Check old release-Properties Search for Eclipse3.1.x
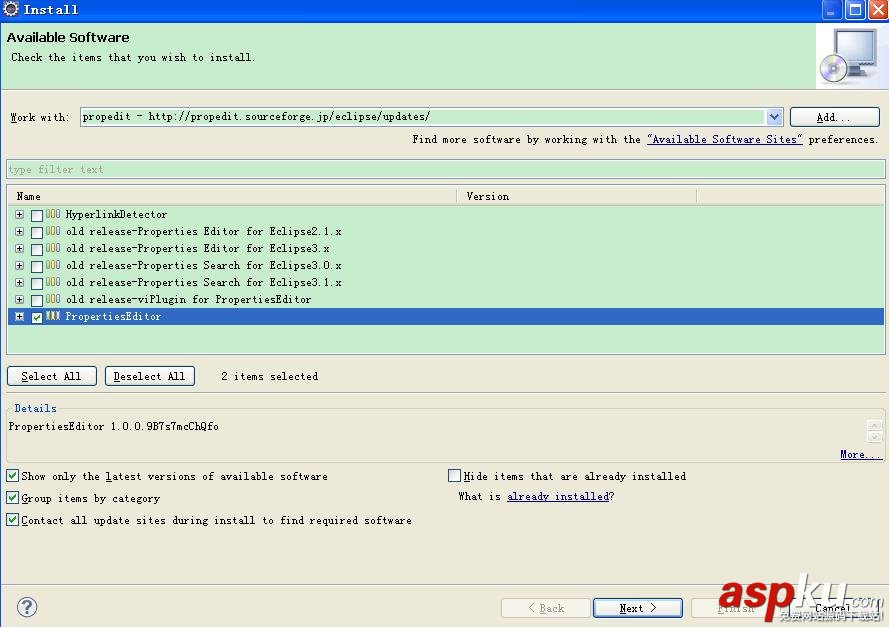 point(37,283)
